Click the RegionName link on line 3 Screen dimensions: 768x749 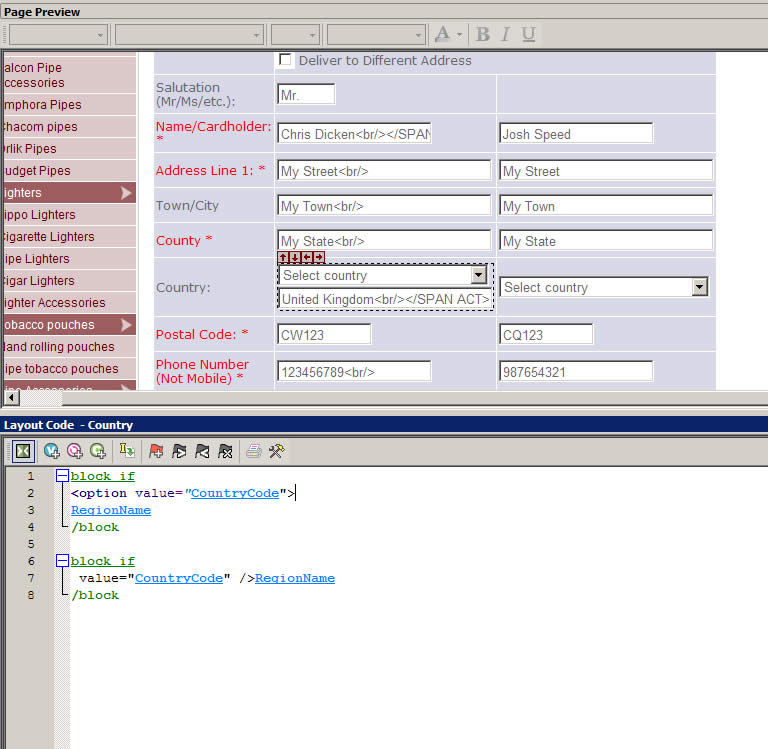111,510
